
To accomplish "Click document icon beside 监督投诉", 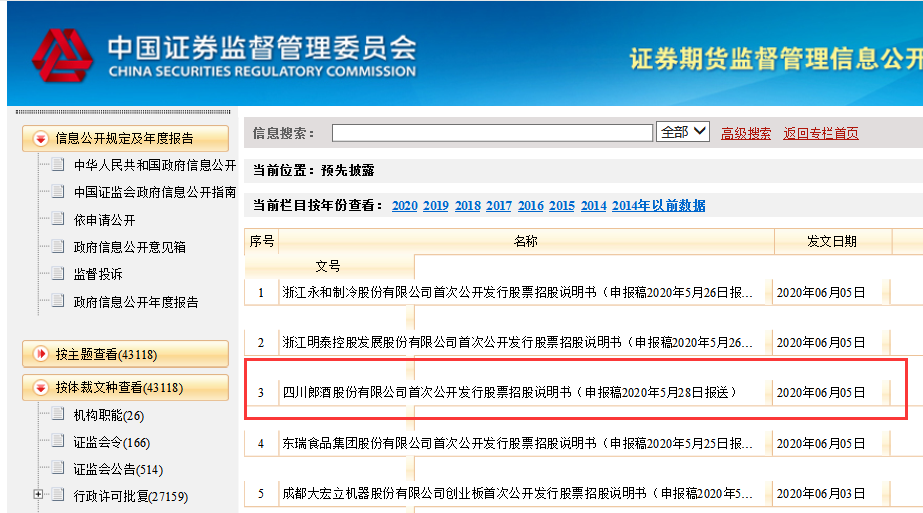I will (x=58, y=273).
